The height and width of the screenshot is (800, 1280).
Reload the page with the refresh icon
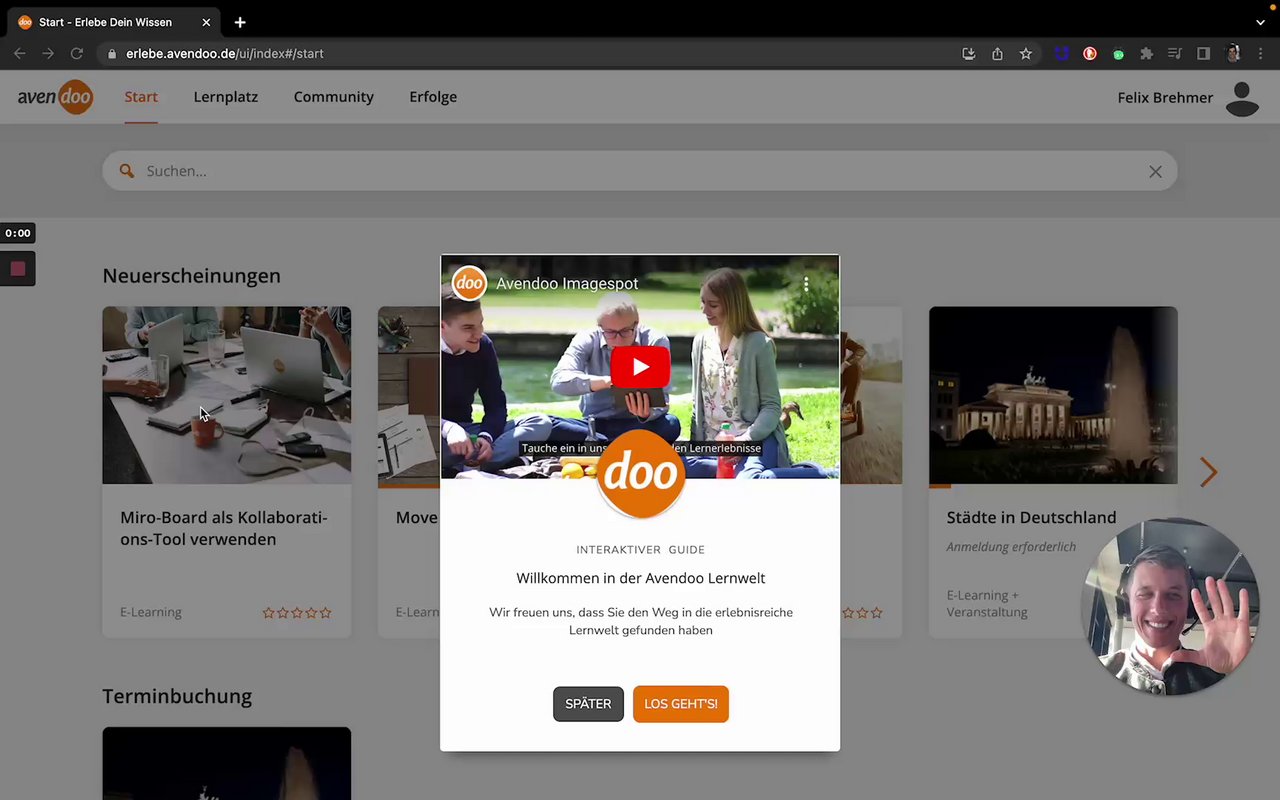(76, 54)
